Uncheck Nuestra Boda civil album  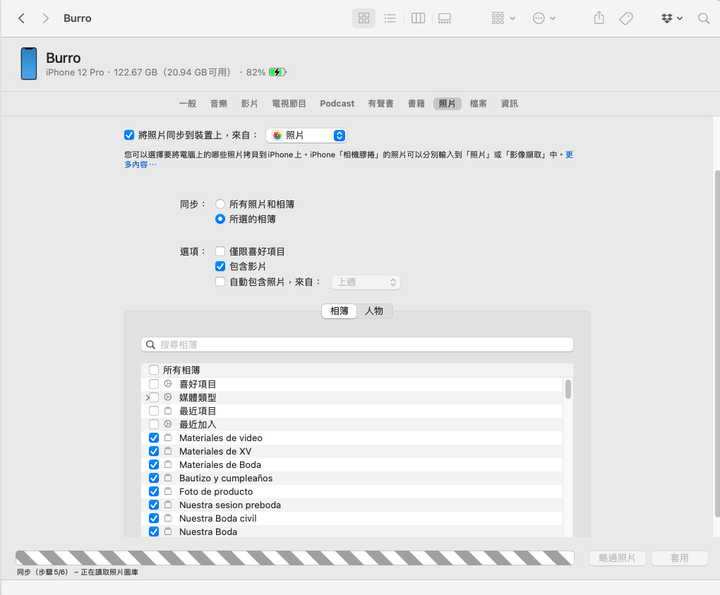pyautogui.click(x=153, y=518)
